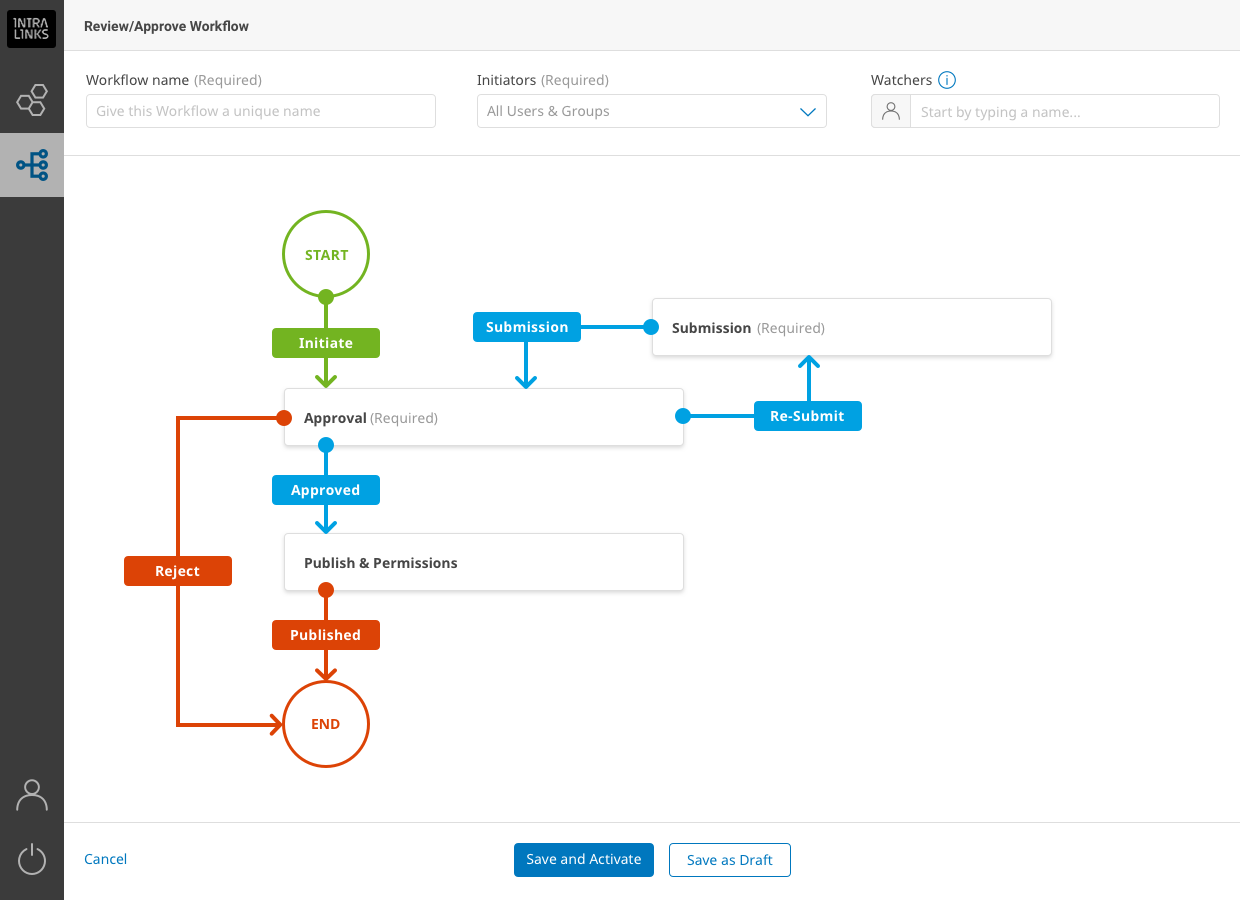This screenshot has height=900, width=1240.
Task: Click the Watchers name search field
Action: [1065, 111]
